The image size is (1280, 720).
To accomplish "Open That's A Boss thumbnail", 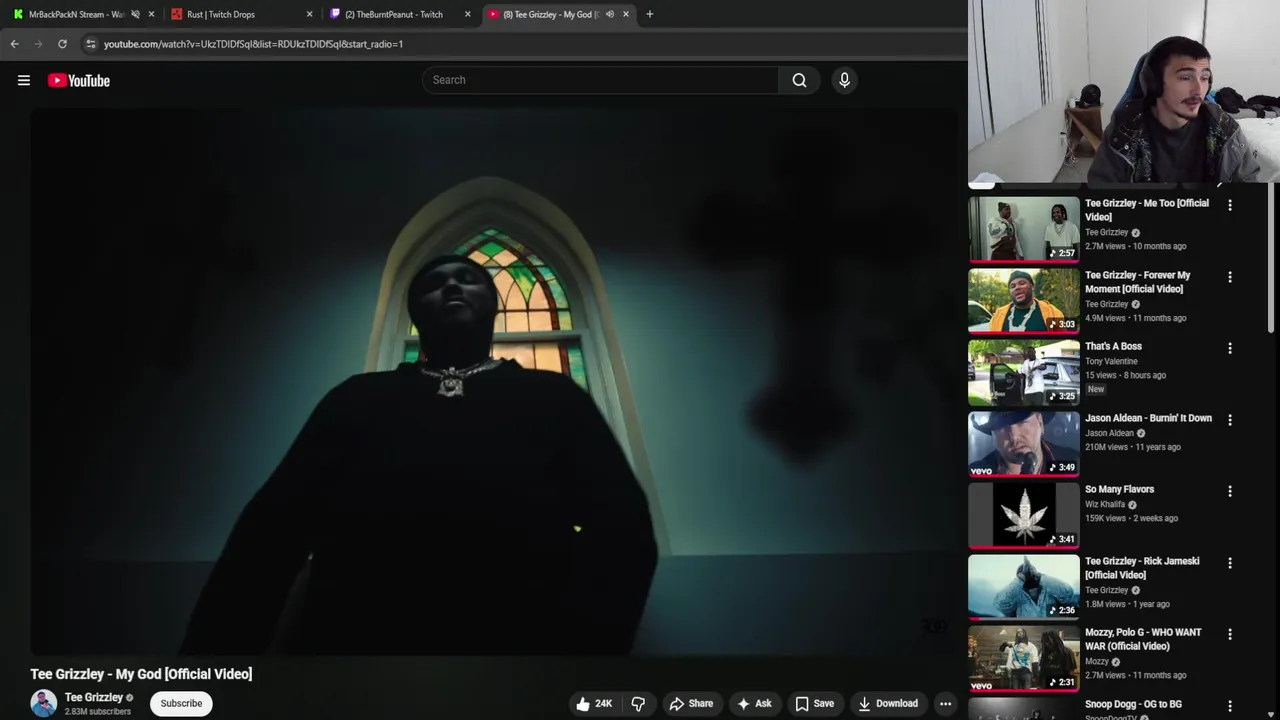I will point(1023,372).
